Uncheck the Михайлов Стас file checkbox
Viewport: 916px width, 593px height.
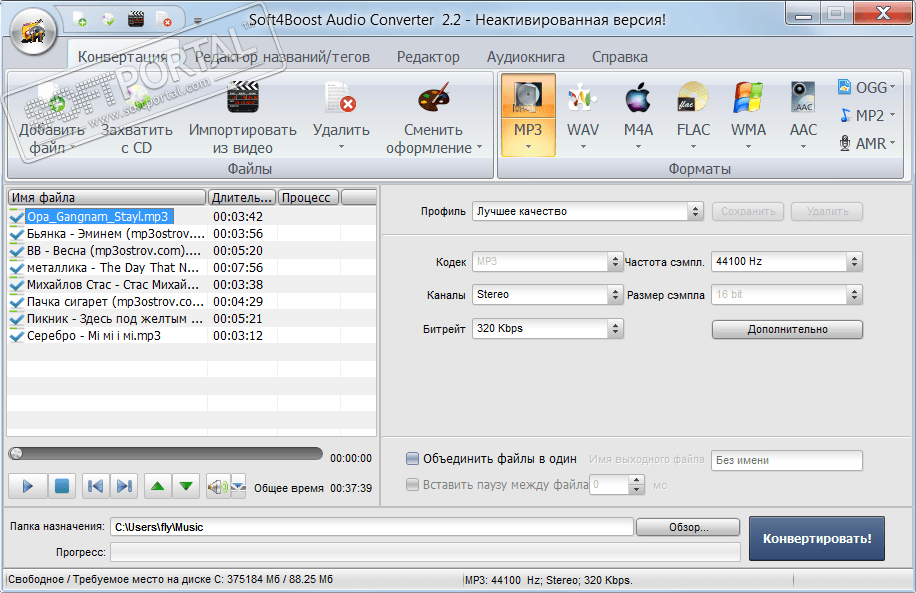pyautogui.click(x=17, y=285)
